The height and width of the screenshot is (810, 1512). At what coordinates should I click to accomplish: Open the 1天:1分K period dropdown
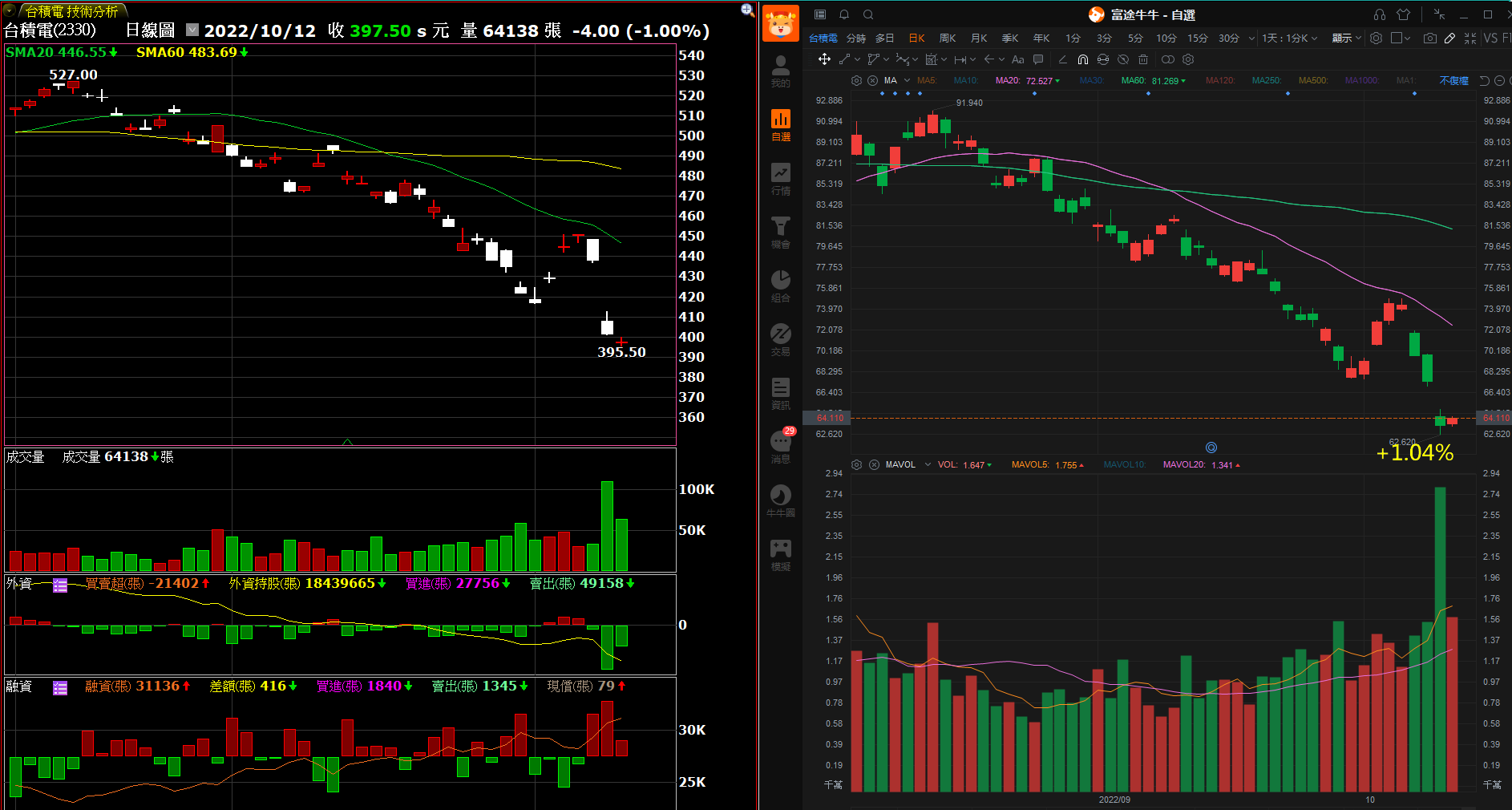tap(1289, 38)
